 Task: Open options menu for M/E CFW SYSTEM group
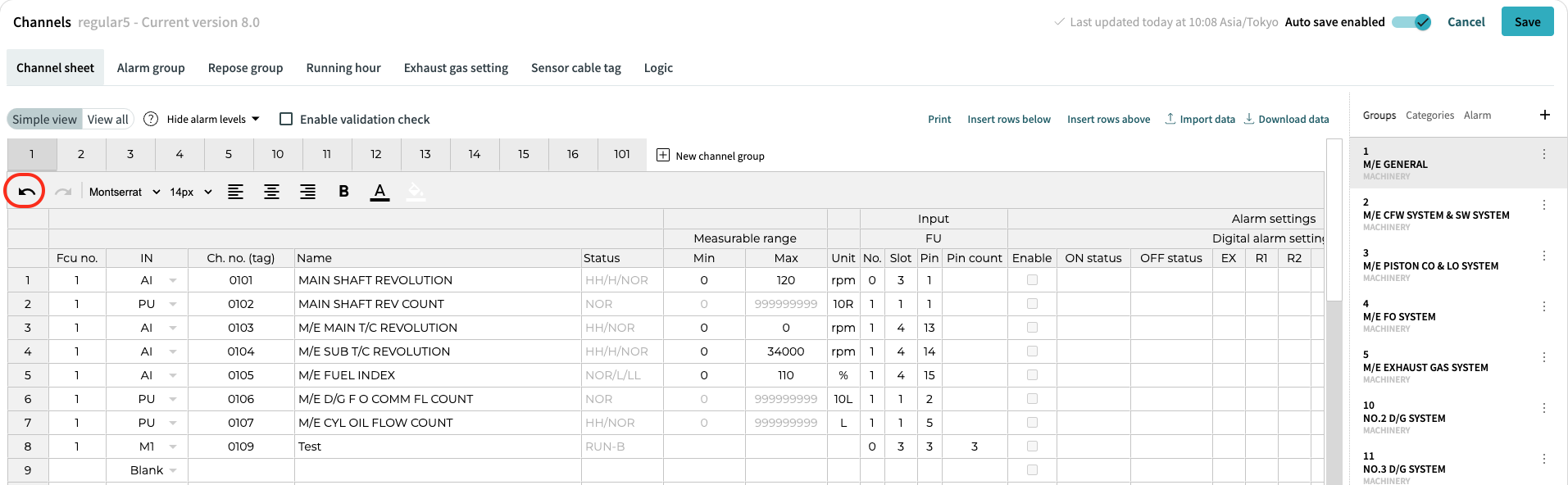(x=1543, y=205)
